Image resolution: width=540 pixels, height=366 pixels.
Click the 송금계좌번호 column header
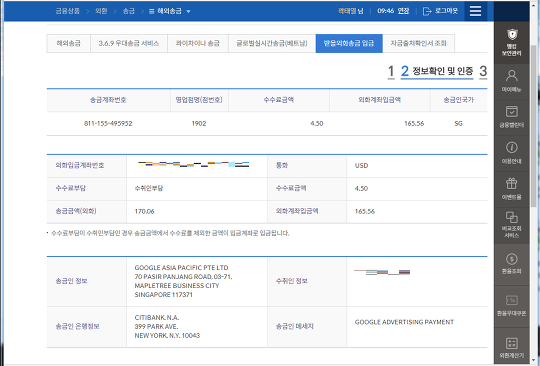(108, 100)
